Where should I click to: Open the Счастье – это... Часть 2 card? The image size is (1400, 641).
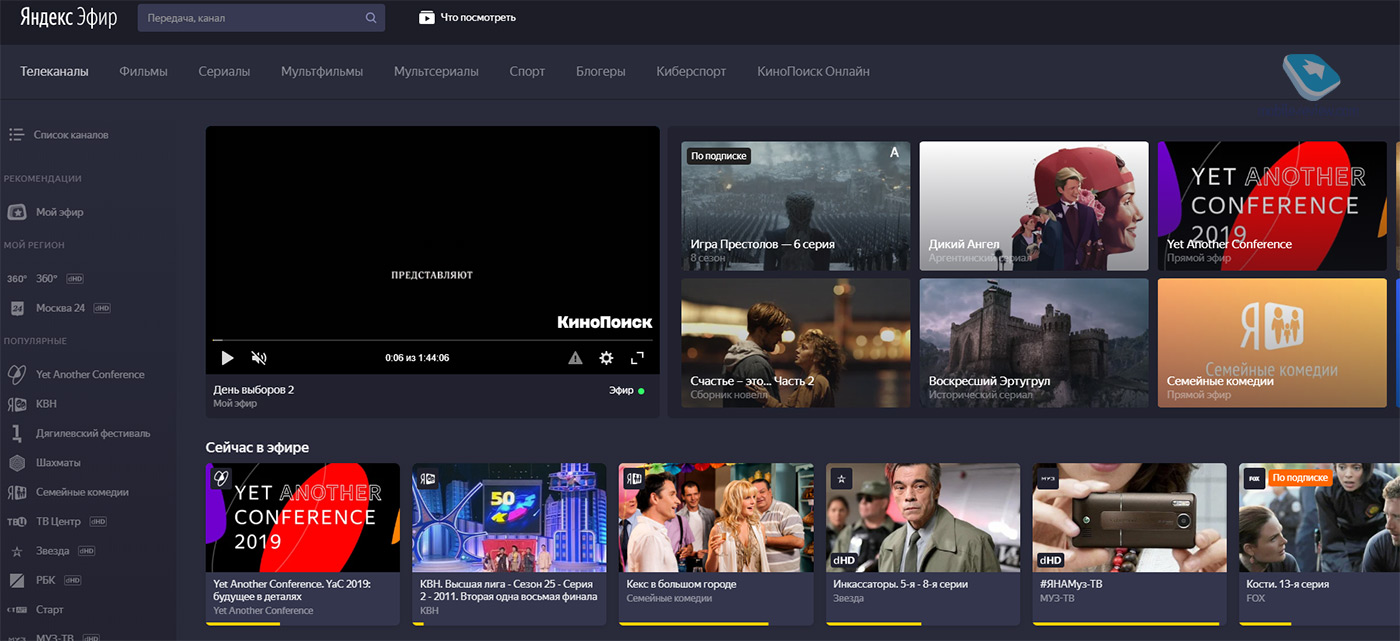(796, 343)
